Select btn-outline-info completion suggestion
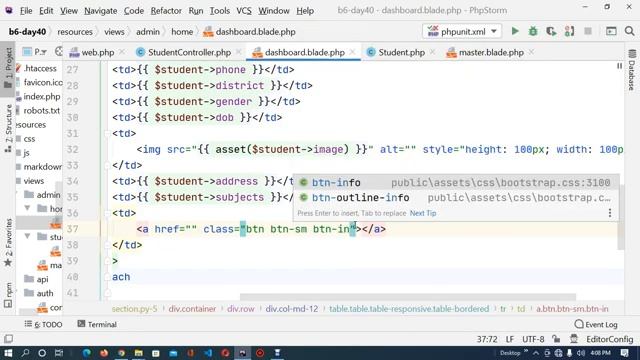The height and width of the screenshot is (360, 640). coord(456,198)
